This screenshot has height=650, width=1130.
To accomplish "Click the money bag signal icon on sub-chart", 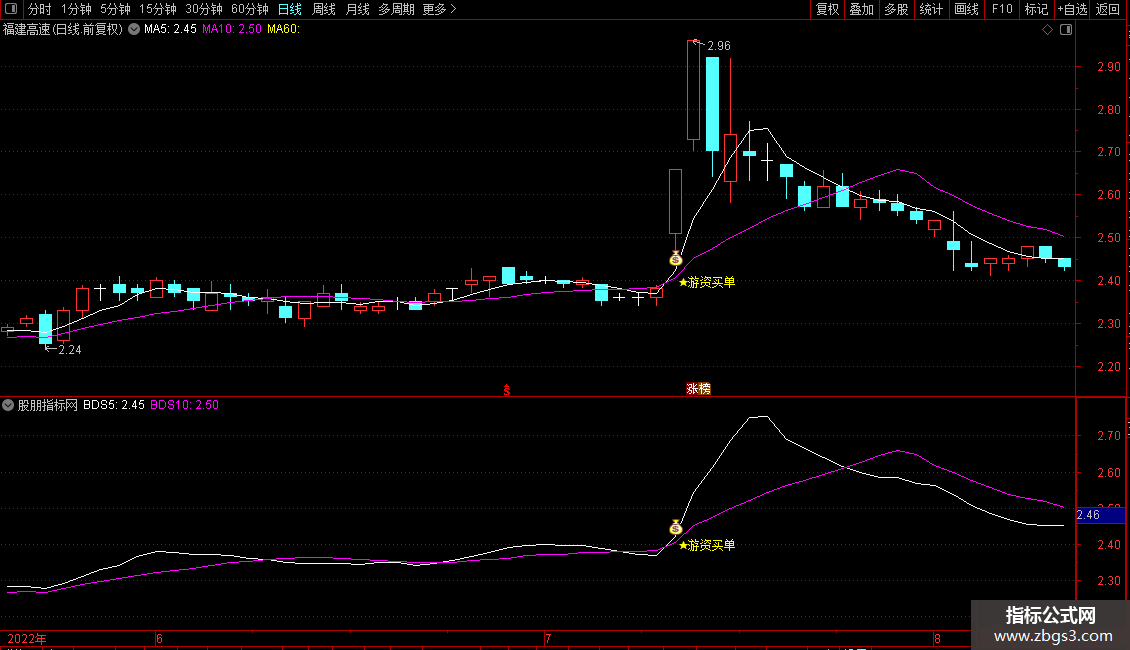I will pyautogui.click(x=675, y=527).
